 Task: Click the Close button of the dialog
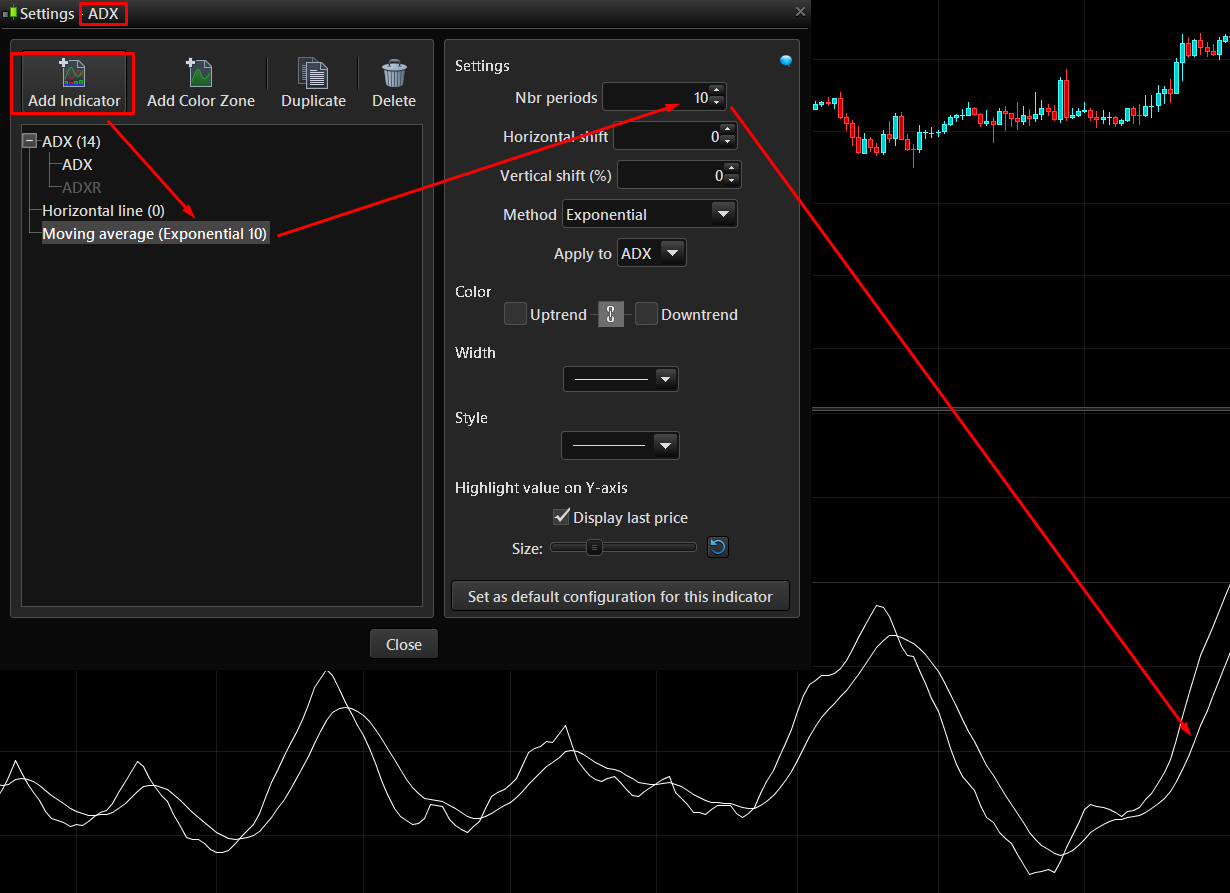point(404,644)
